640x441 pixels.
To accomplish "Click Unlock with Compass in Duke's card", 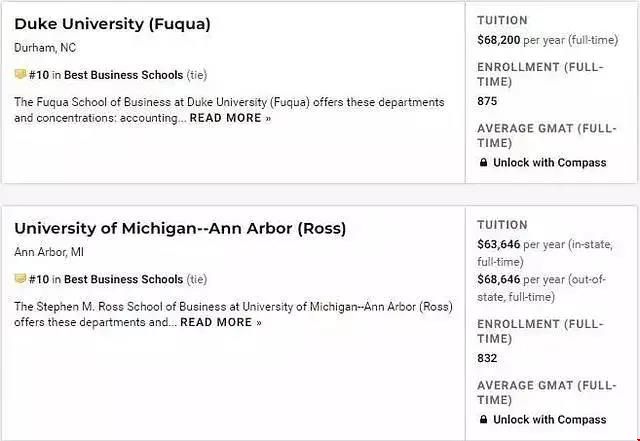I will coord(549,163).
